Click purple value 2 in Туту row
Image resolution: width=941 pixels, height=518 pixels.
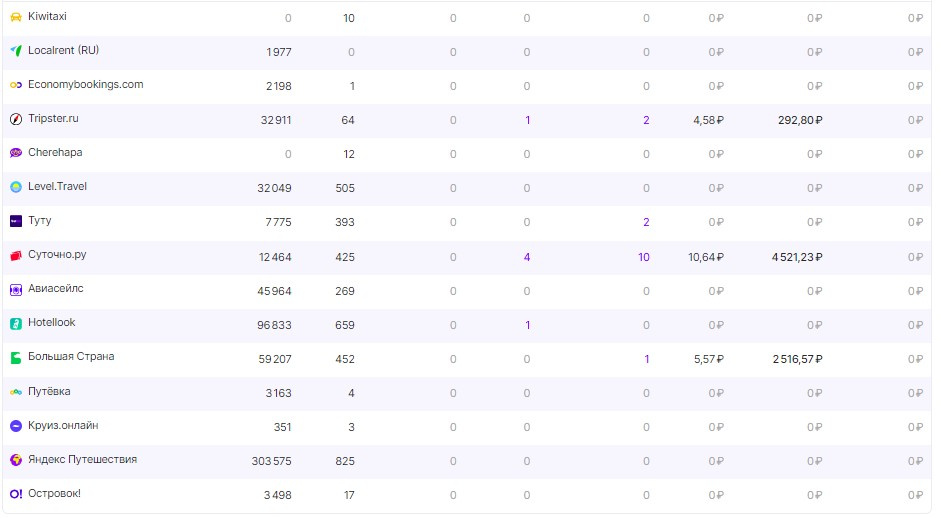click(646, 222)
